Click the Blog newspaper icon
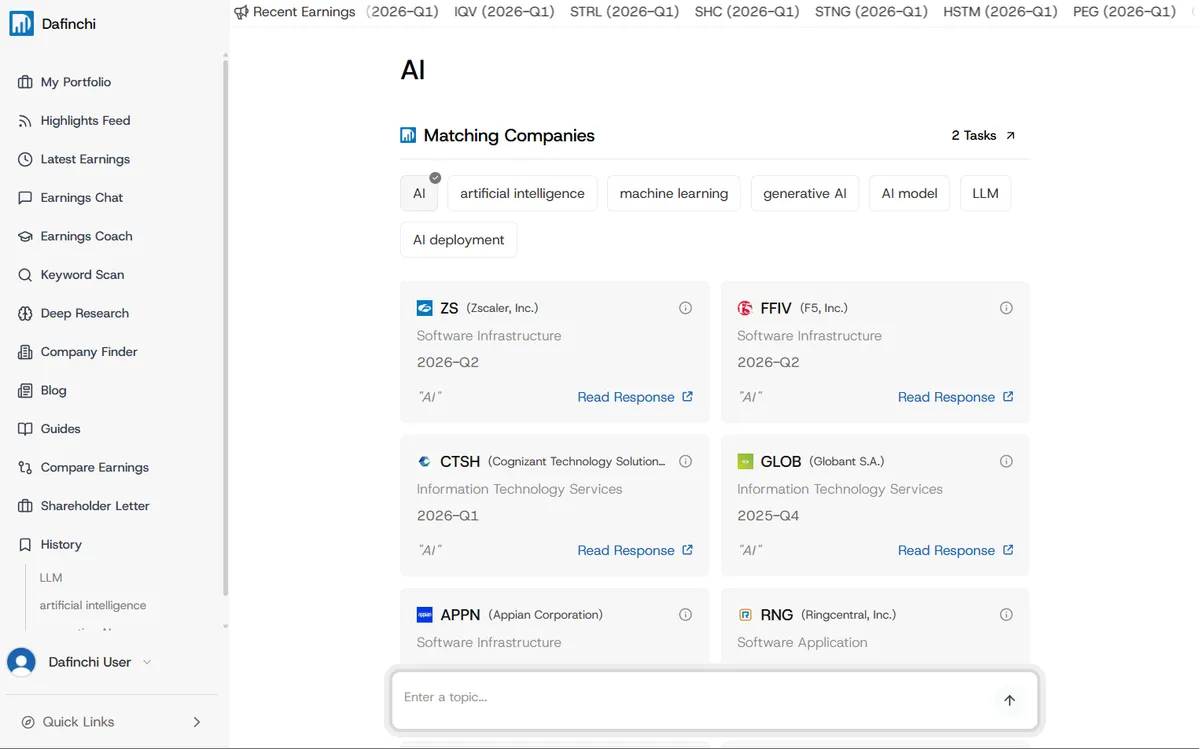 [25, 390]
